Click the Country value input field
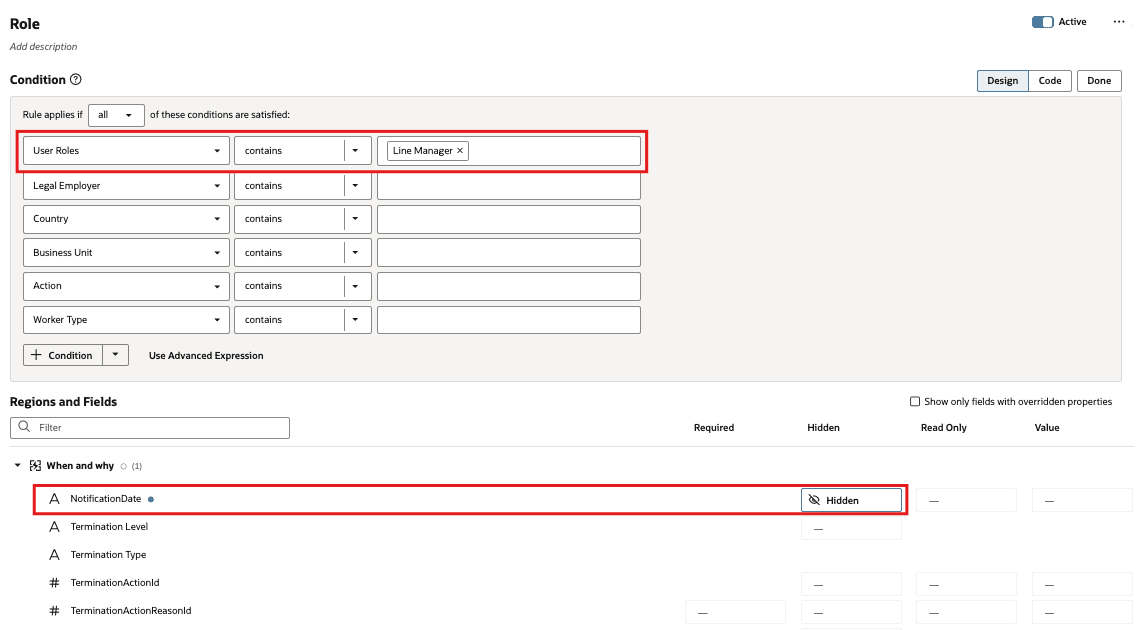This screenshot has width=1146, height=630. (509, 219)
